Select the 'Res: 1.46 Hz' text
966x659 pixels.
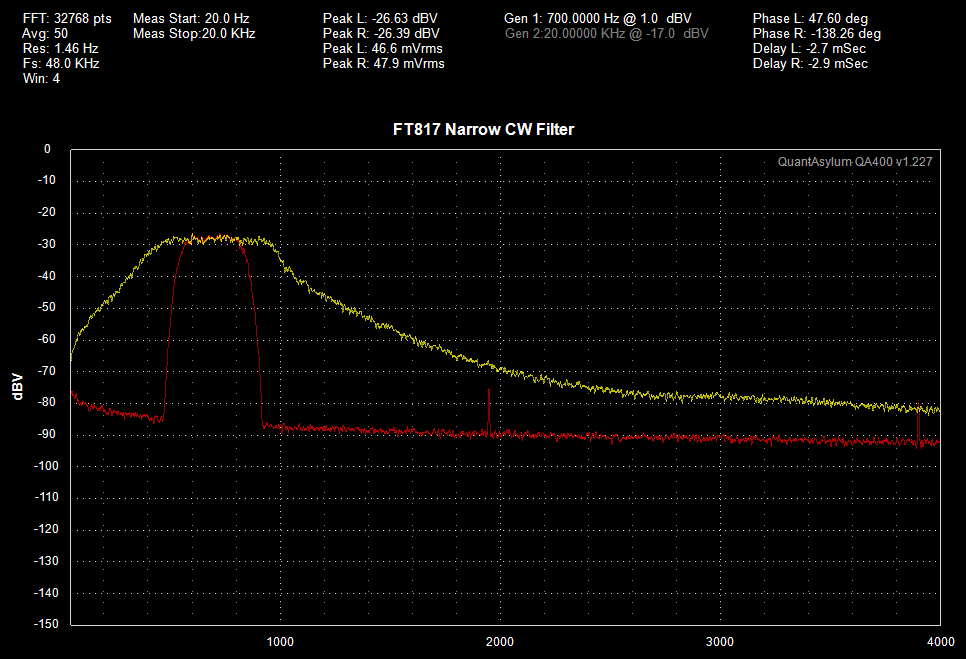tap(60, 48)
